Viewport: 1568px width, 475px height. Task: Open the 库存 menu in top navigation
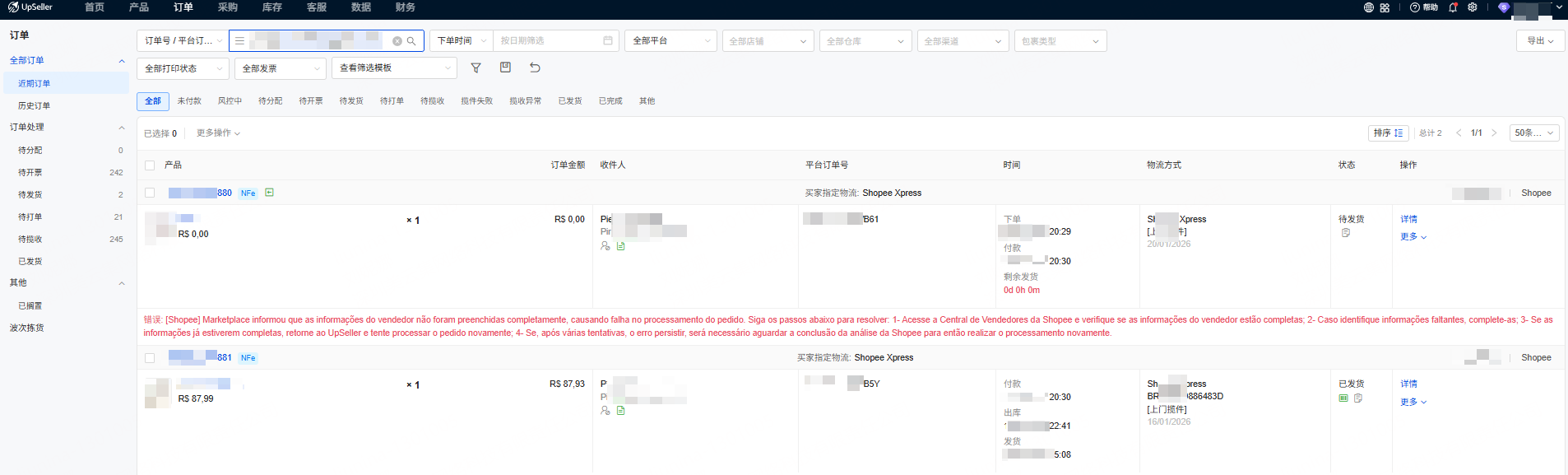pyautogui.click(x=272, y=7)
